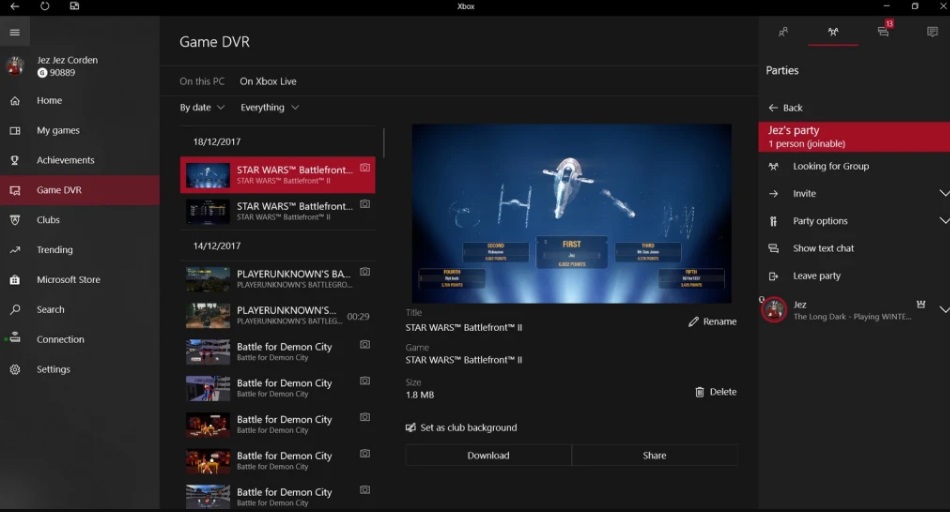Open the Parties tab icon
Image resolution: width=950 pixels, height=512 pixels.
point(833,32)
